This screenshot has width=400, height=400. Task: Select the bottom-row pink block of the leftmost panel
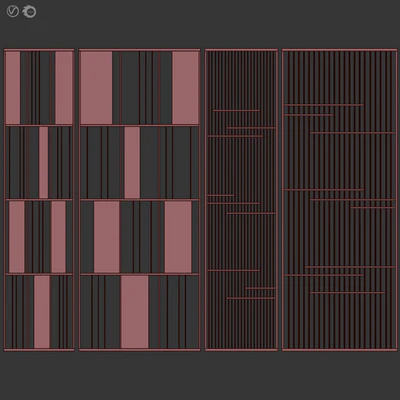coord(42,312)
